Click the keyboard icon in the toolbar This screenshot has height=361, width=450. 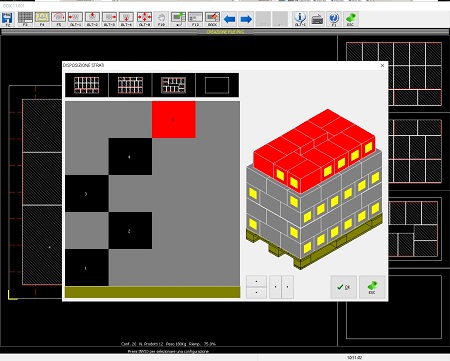pos(317,19)
